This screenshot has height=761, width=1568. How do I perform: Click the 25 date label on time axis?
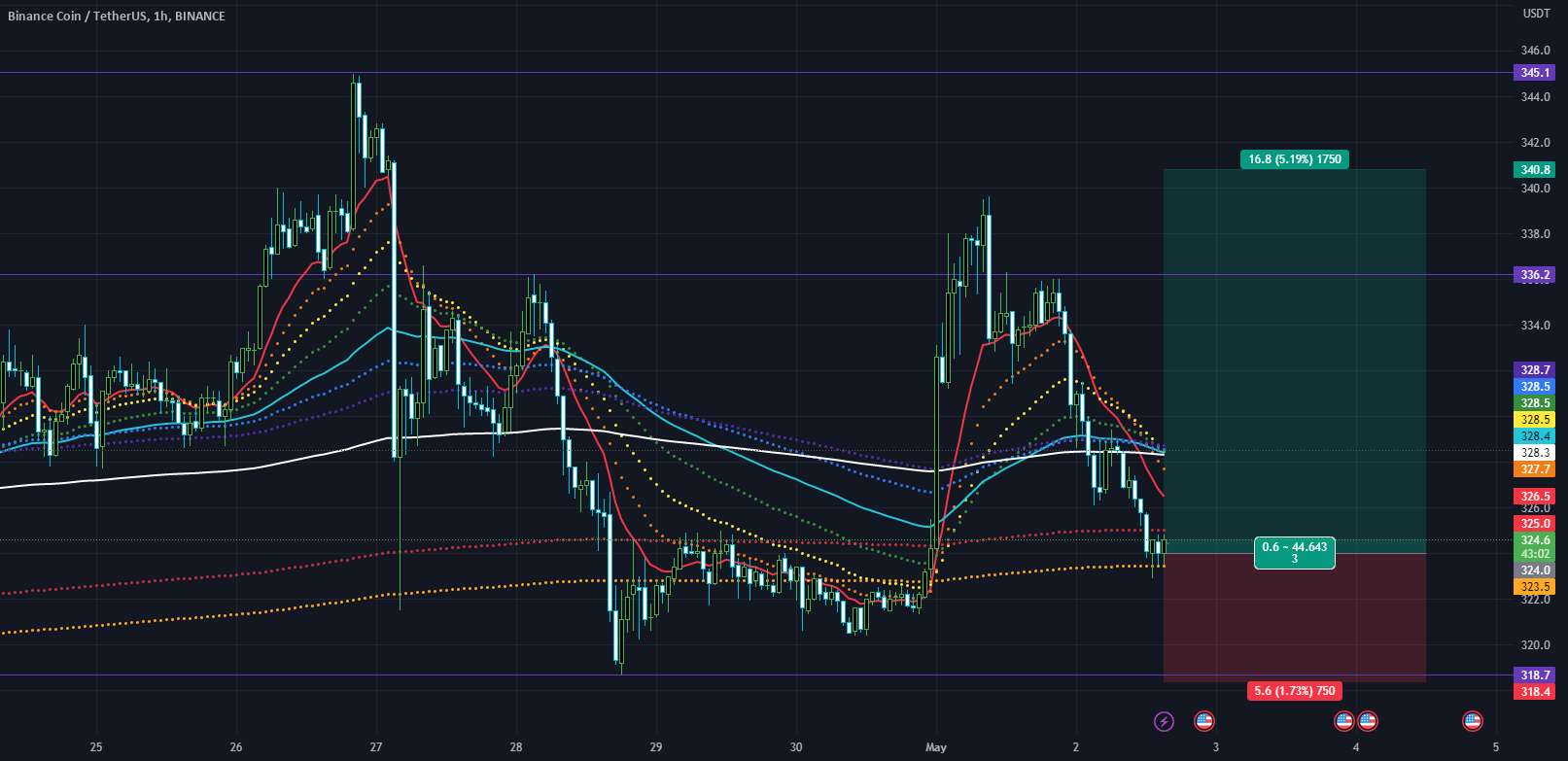pyautogui.click(x=95, y=747)
